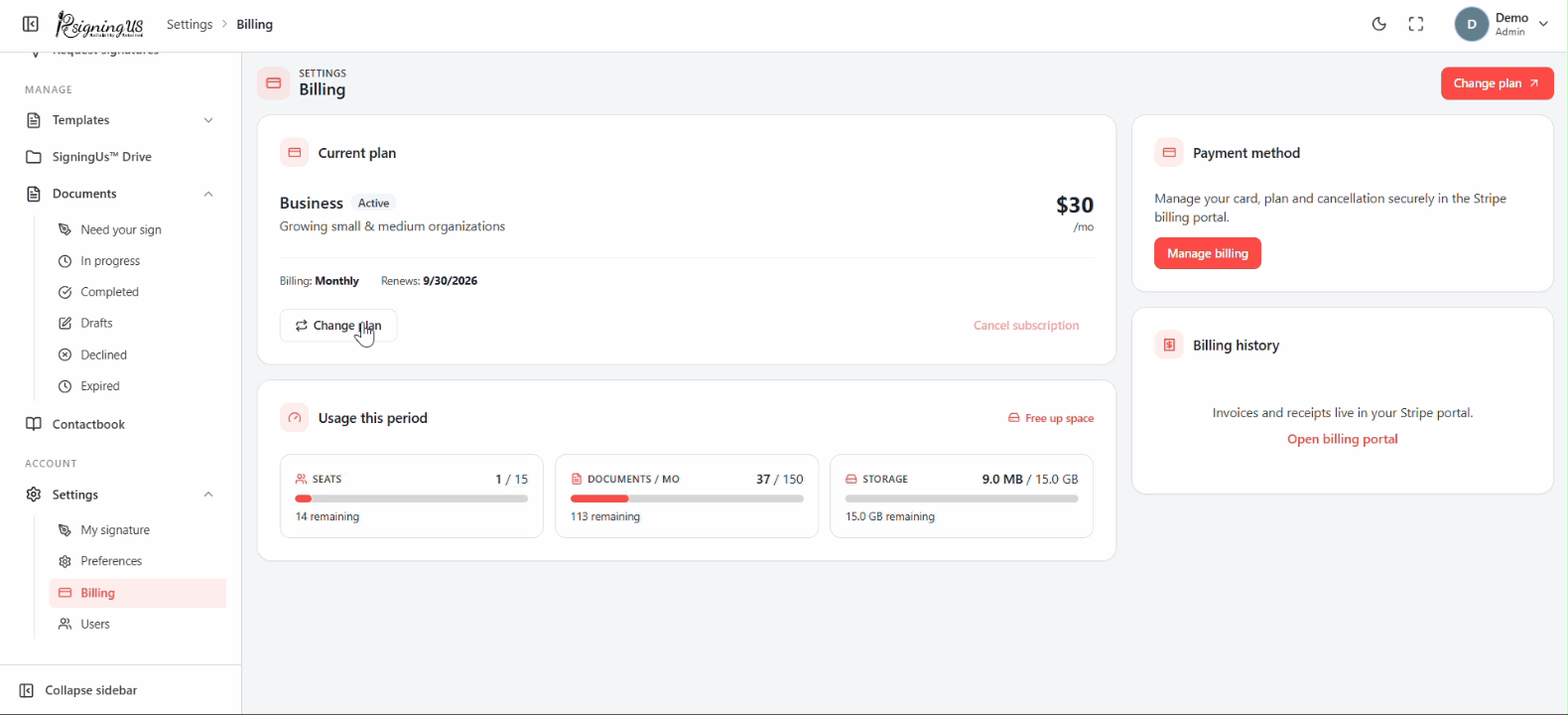Toggle sidebar icon next to the logo

click(31, 24)
